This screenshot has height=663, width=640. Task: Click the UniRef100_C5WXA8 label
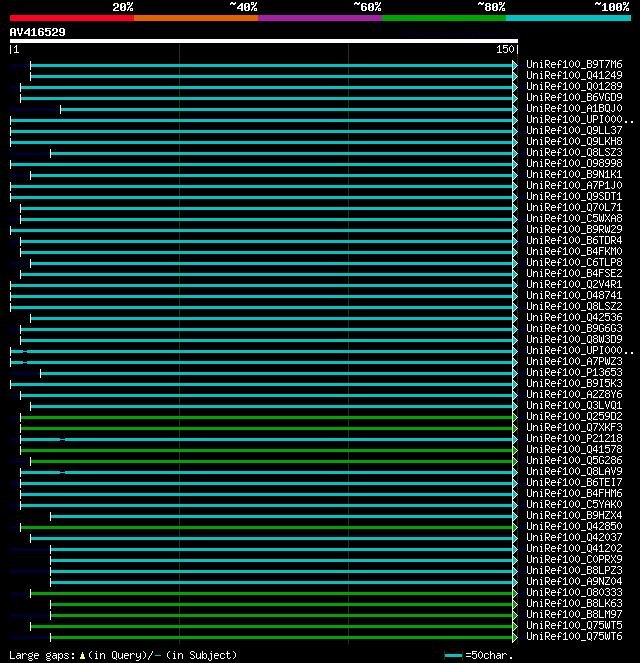coord(574,218)
